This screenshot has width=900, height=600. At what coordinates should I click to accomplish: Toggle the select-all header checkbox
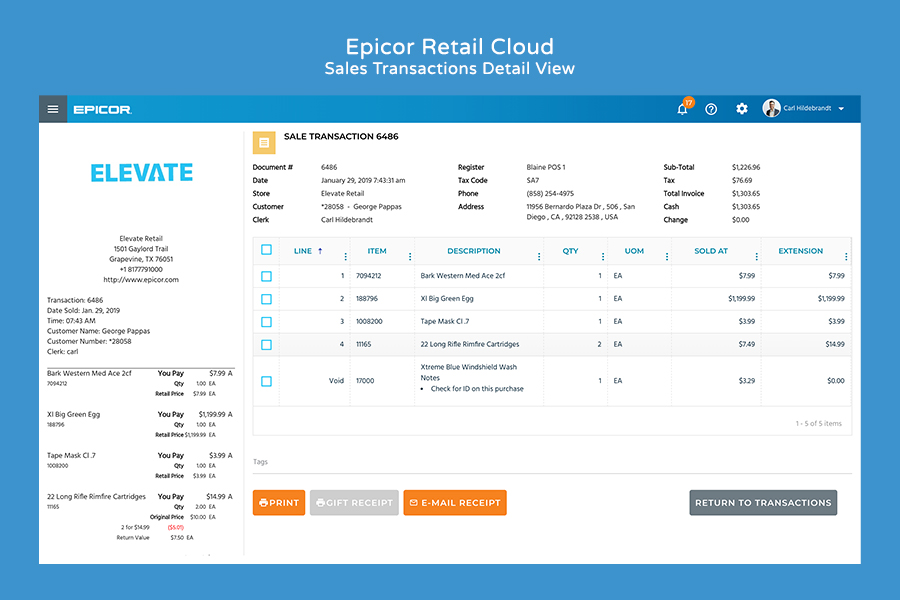coord(266,251)
